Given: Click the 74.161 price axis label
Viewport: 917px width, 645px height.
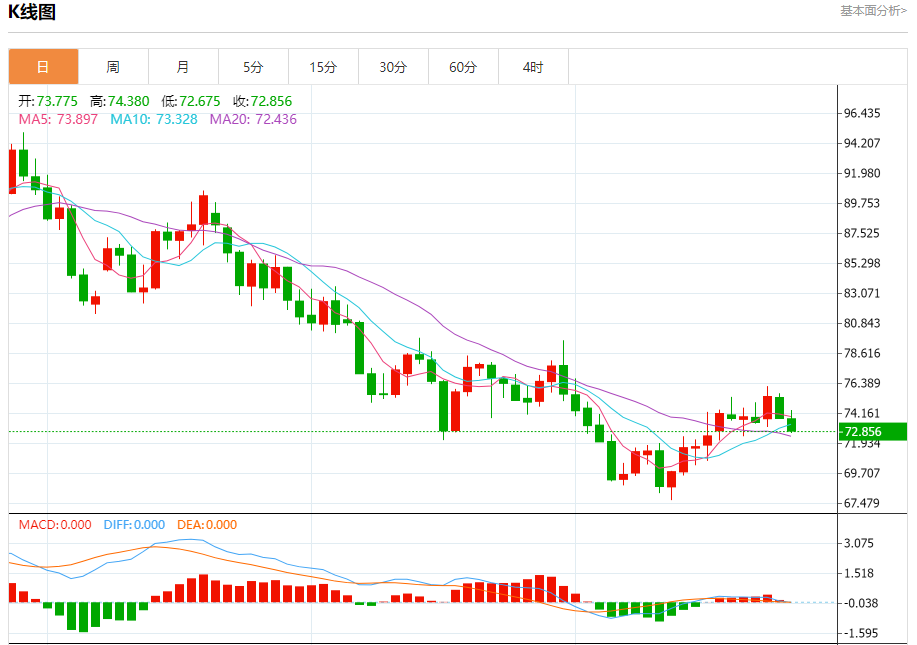Looking at the screenshot, I should [862, 413].
